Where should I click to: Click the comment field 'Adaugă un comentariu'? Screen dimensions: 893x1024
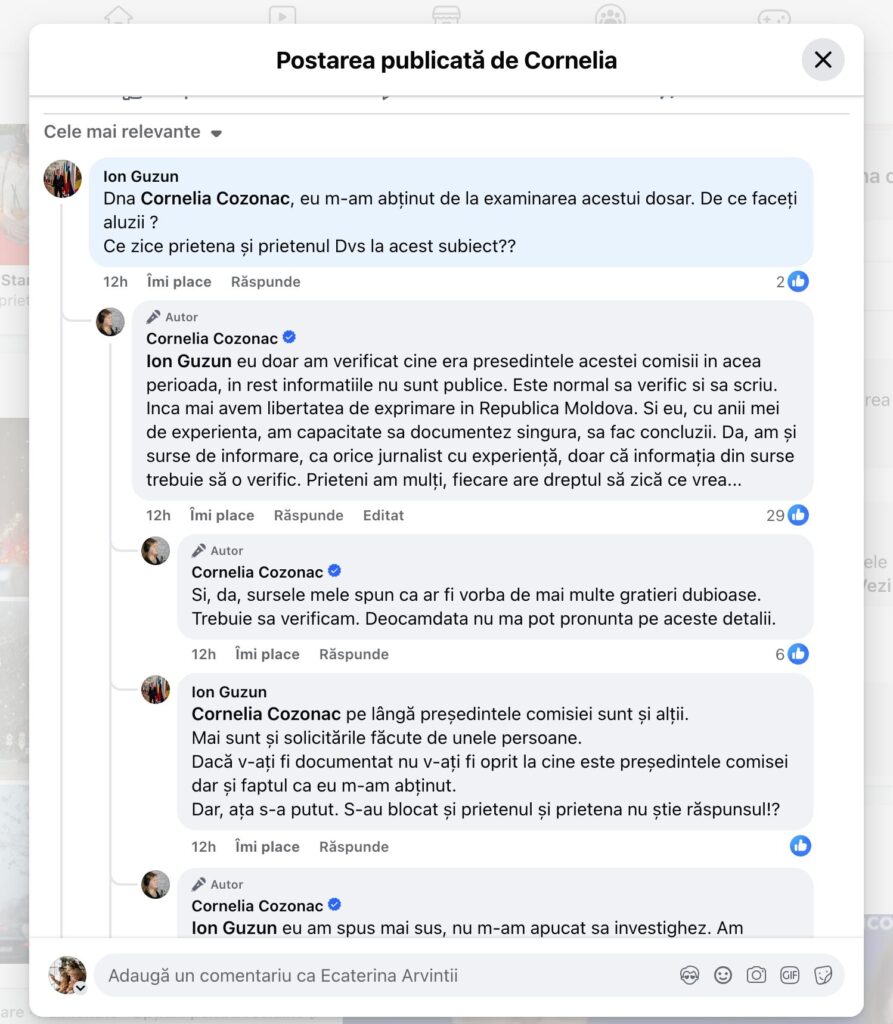pos(380,975)
